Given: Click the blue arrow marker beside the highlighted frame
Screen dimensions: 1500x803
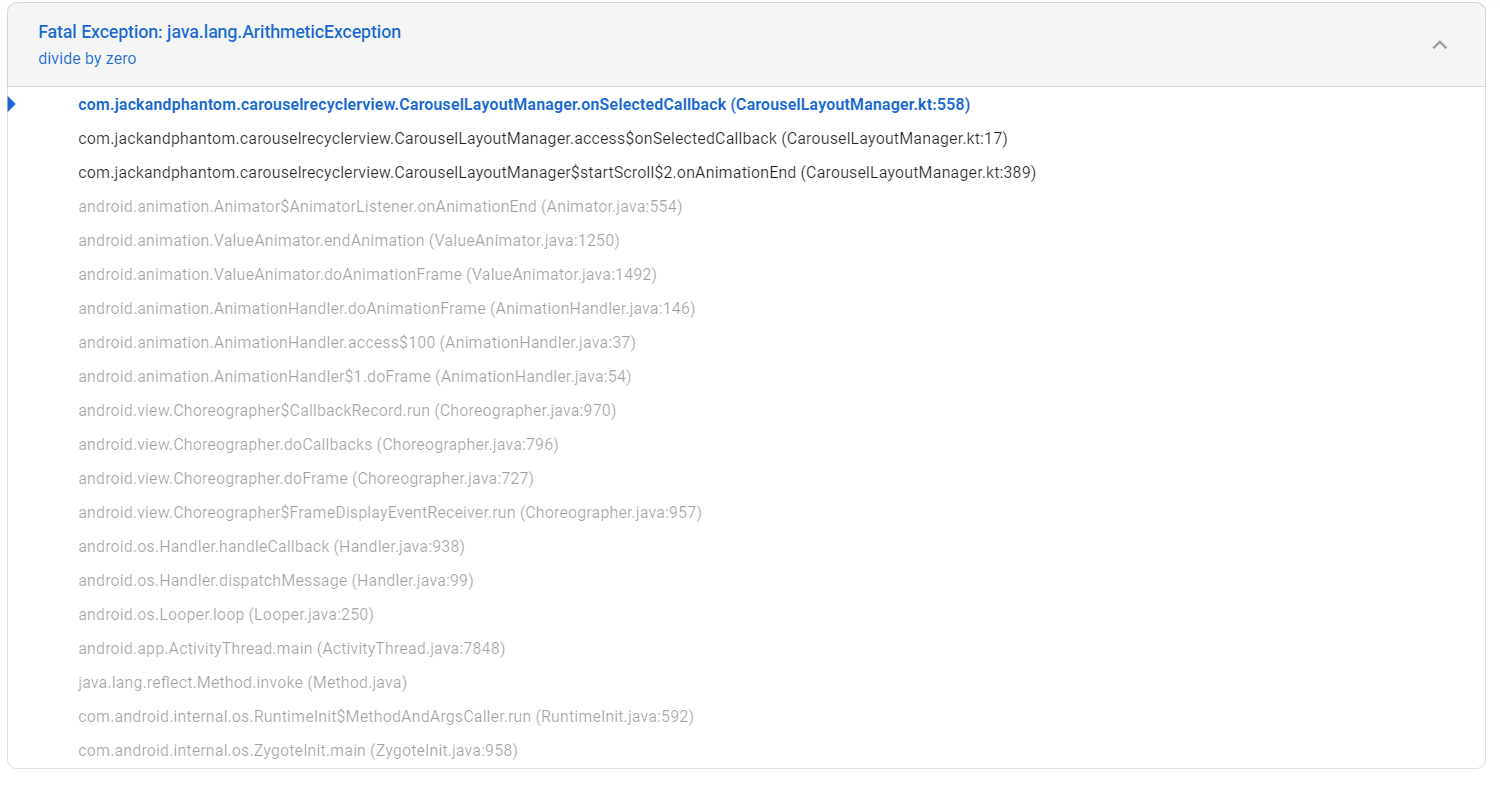Looking at the screenshot, I should point(11,103).
